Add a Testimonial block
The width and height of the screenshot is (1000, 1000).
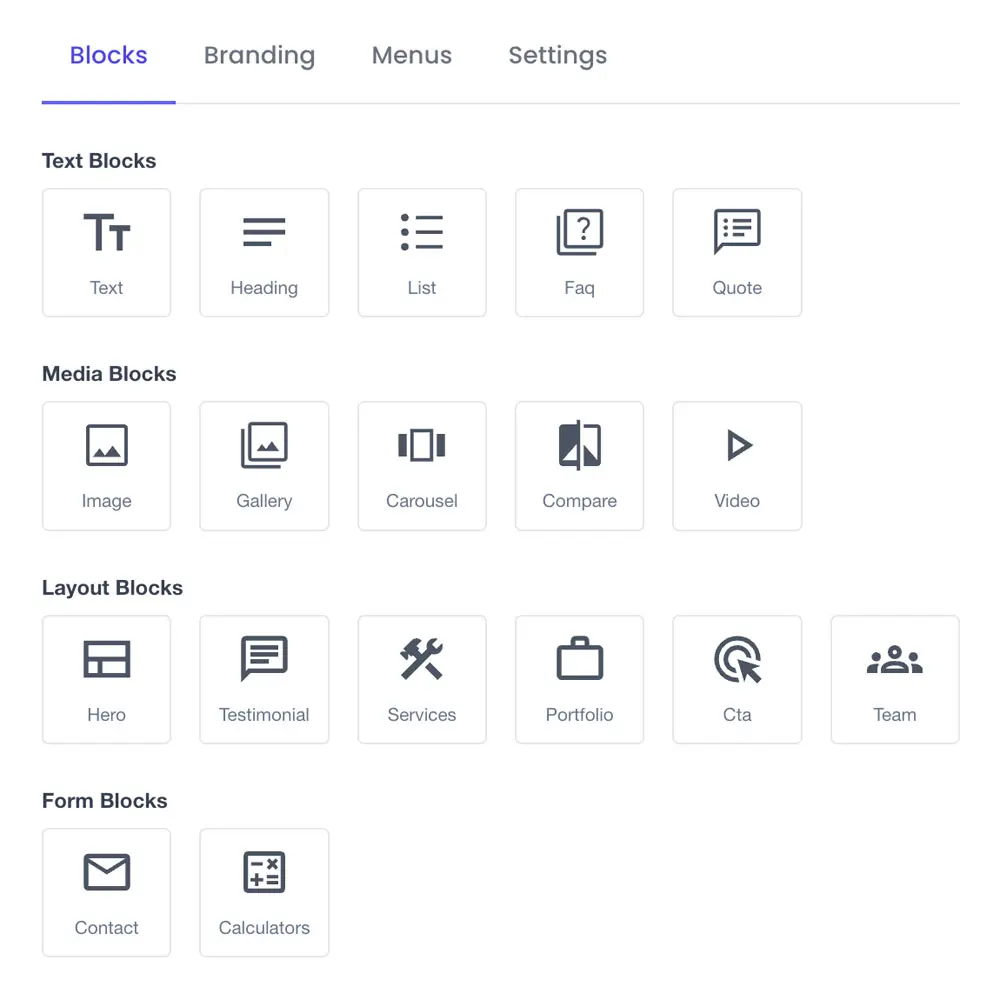click(264, 679)
